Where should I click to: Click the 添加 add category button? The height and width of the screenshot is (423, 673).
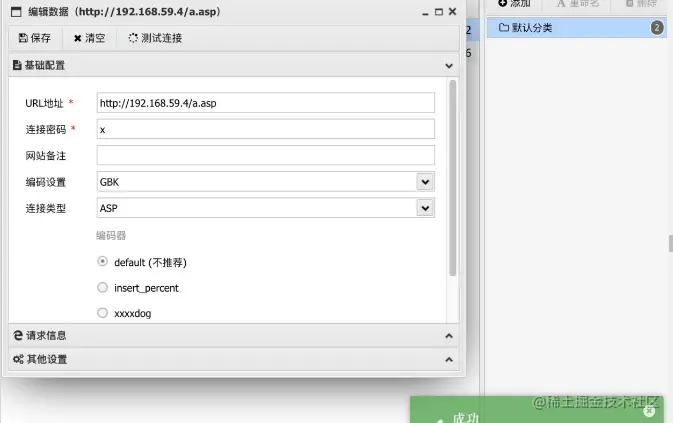coord(514,3)
